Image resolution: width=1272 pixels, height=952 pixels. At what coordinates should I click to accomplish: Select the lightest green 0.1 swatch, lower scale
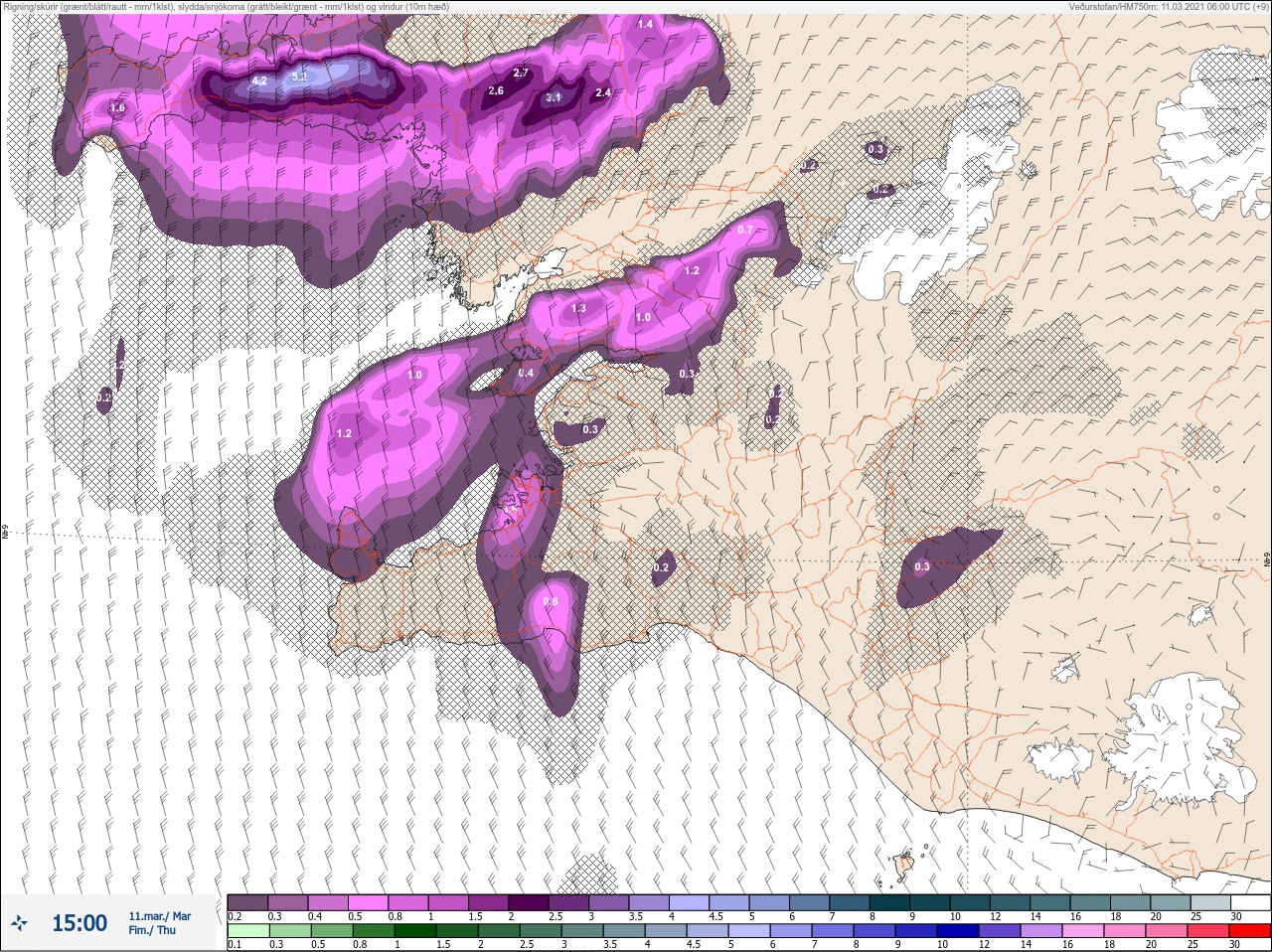tap(247, 931)
